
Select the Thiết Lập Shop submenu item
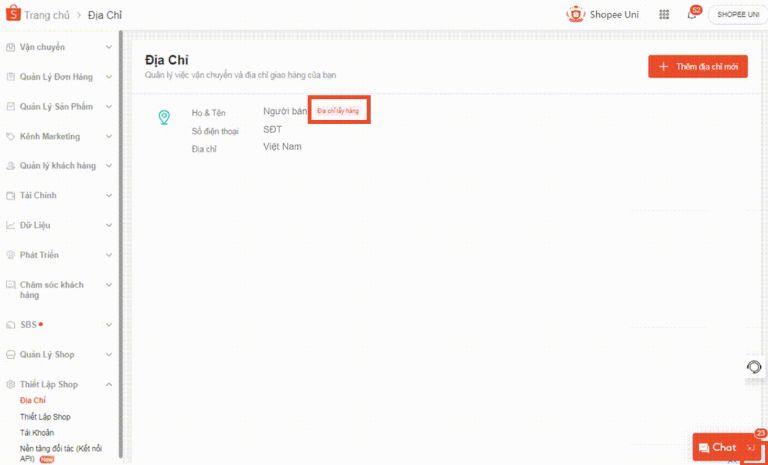[x=45, y=416]
